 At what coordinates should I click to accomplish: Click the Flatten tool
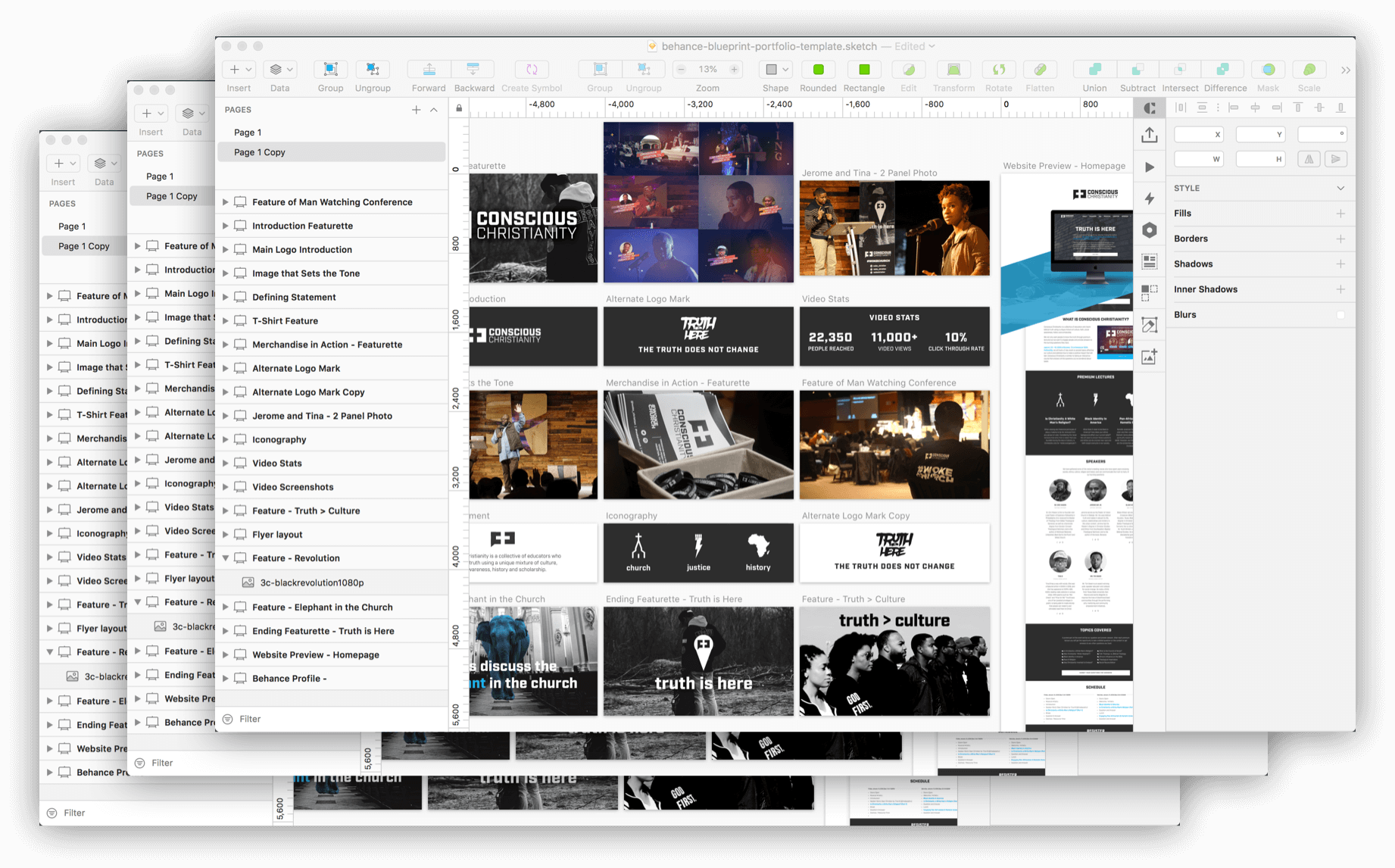point(1040,70)
